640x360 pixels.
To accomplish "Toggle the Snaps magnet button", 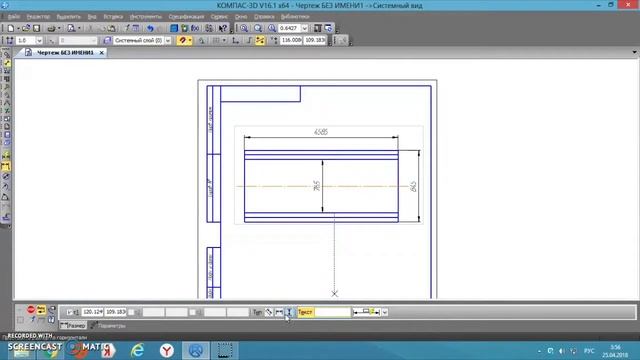I will 182,40.
